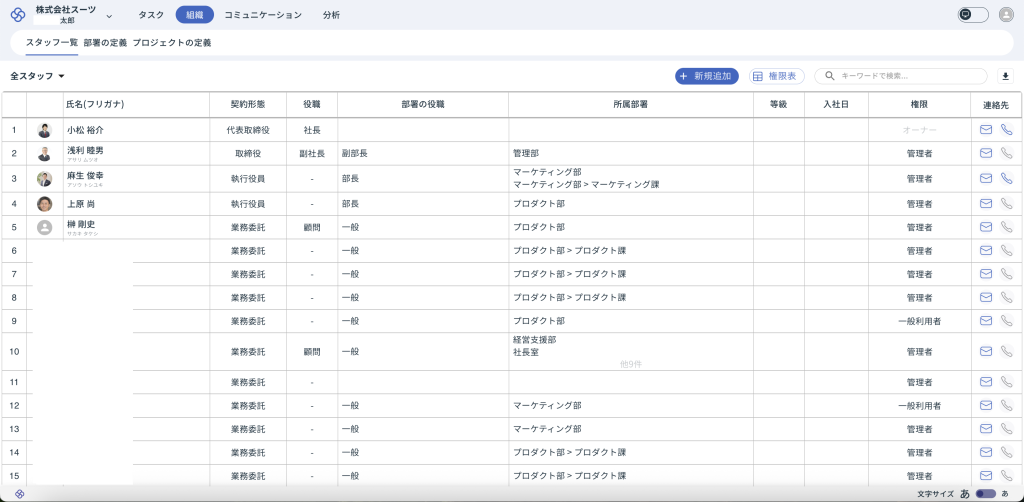Click the app logo in top-left corner
The height and width of the screenshot is (502, 1024).
pyautogui.click(x=17, y=15)
